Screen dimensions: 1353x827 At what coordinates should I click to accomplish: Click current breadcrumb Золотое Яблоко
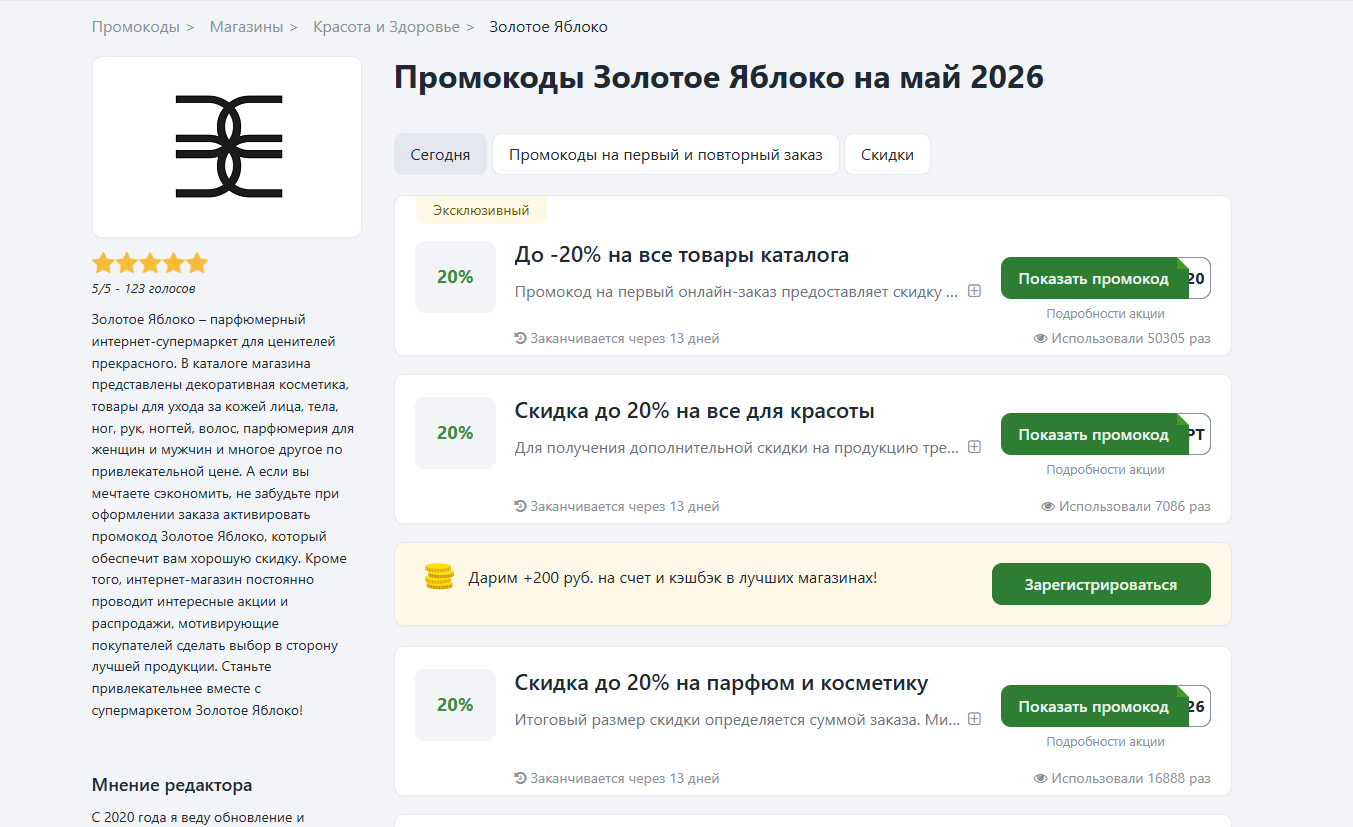click(548, 27)
